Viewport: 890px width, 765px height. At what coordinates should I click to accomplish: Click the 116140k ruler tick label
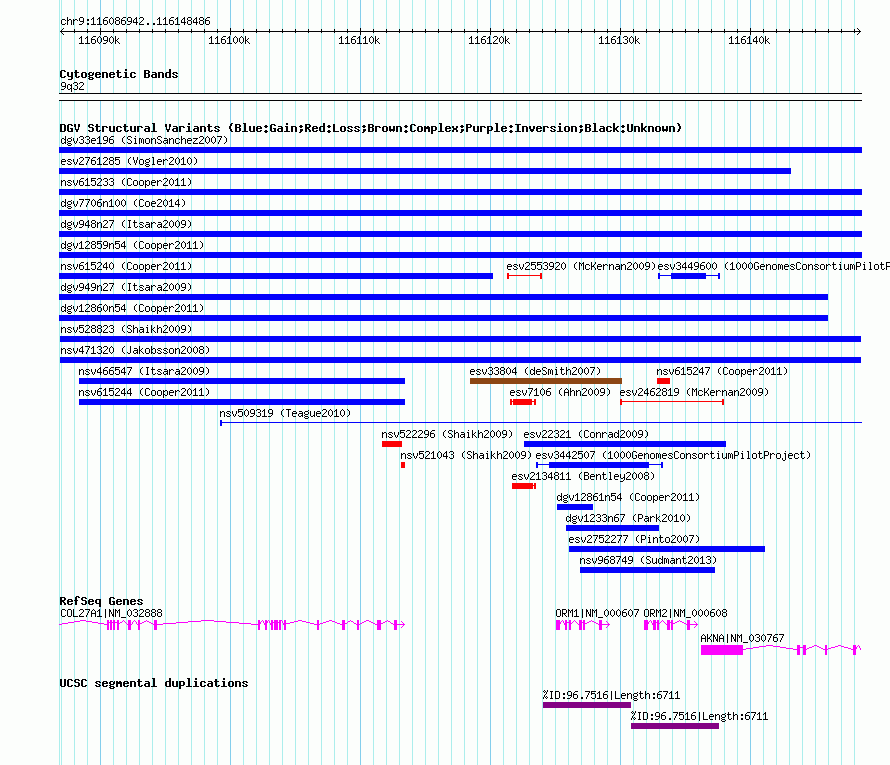click(x=749, y=40)
